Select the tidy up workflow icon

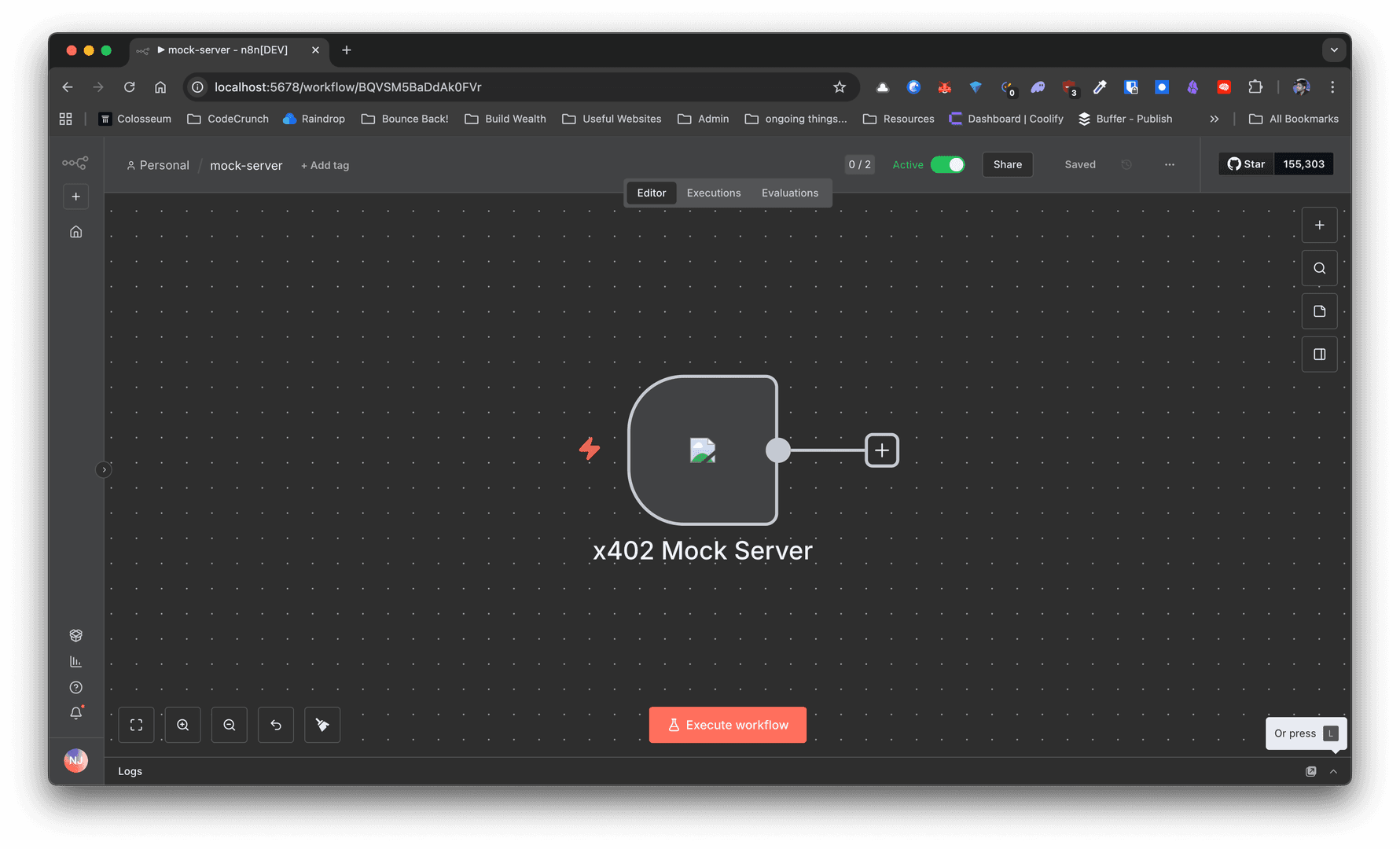pos(322,724)
